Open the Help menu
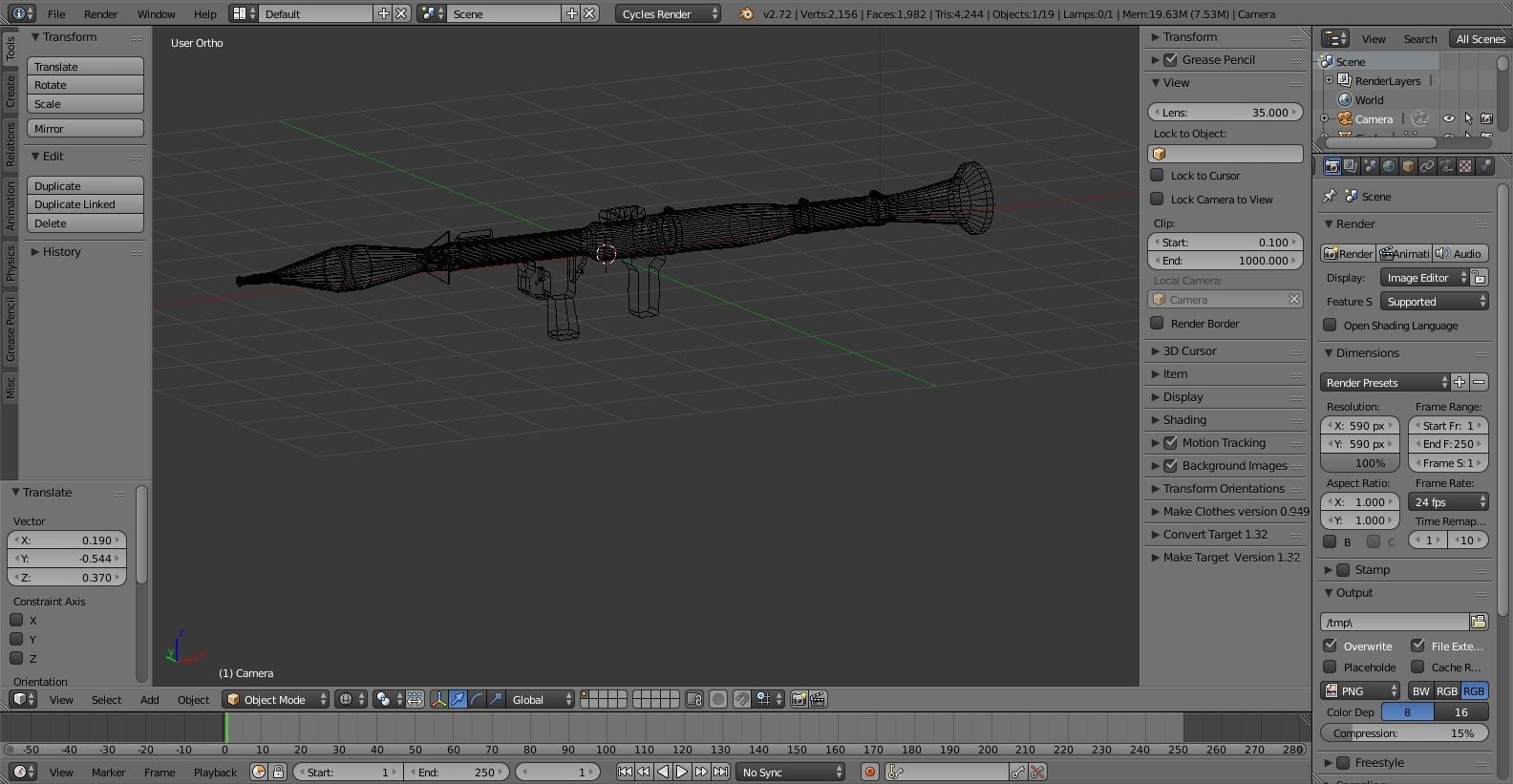This screenshot has height=784, width=1513. [x=204, y=13]
